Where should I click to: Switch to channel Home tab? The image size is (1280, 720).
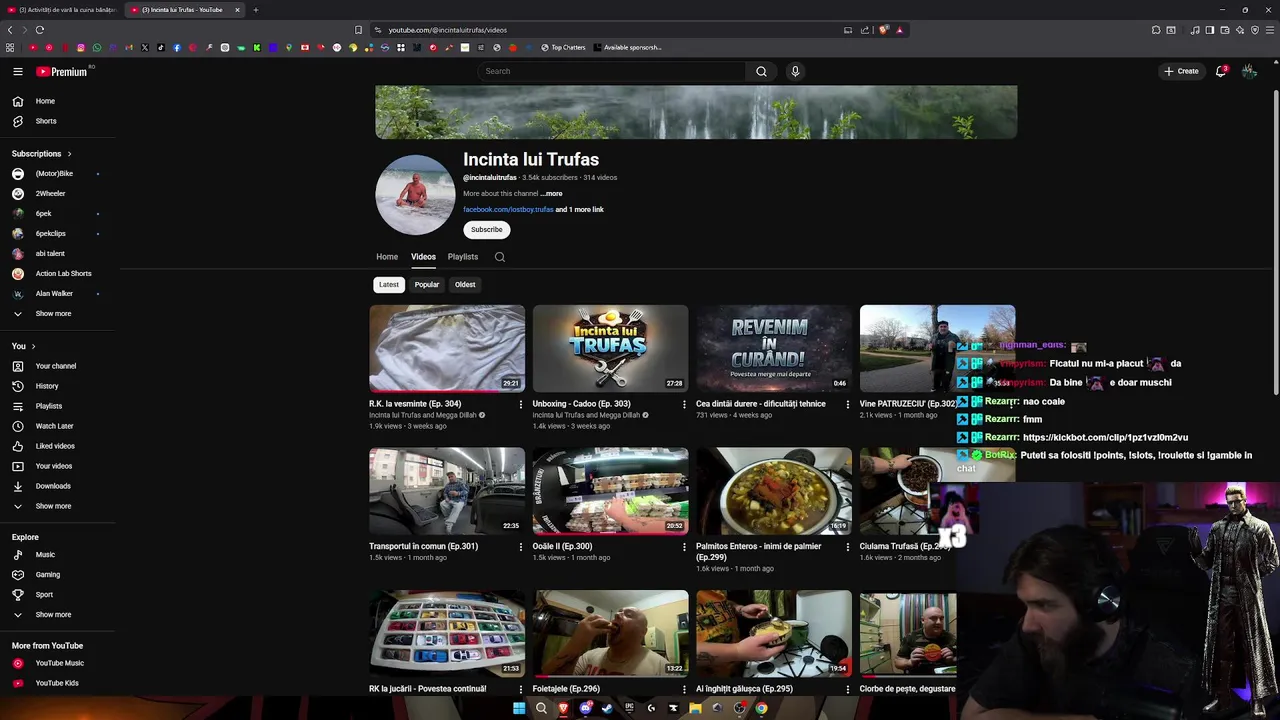click(x=387, y=257)
